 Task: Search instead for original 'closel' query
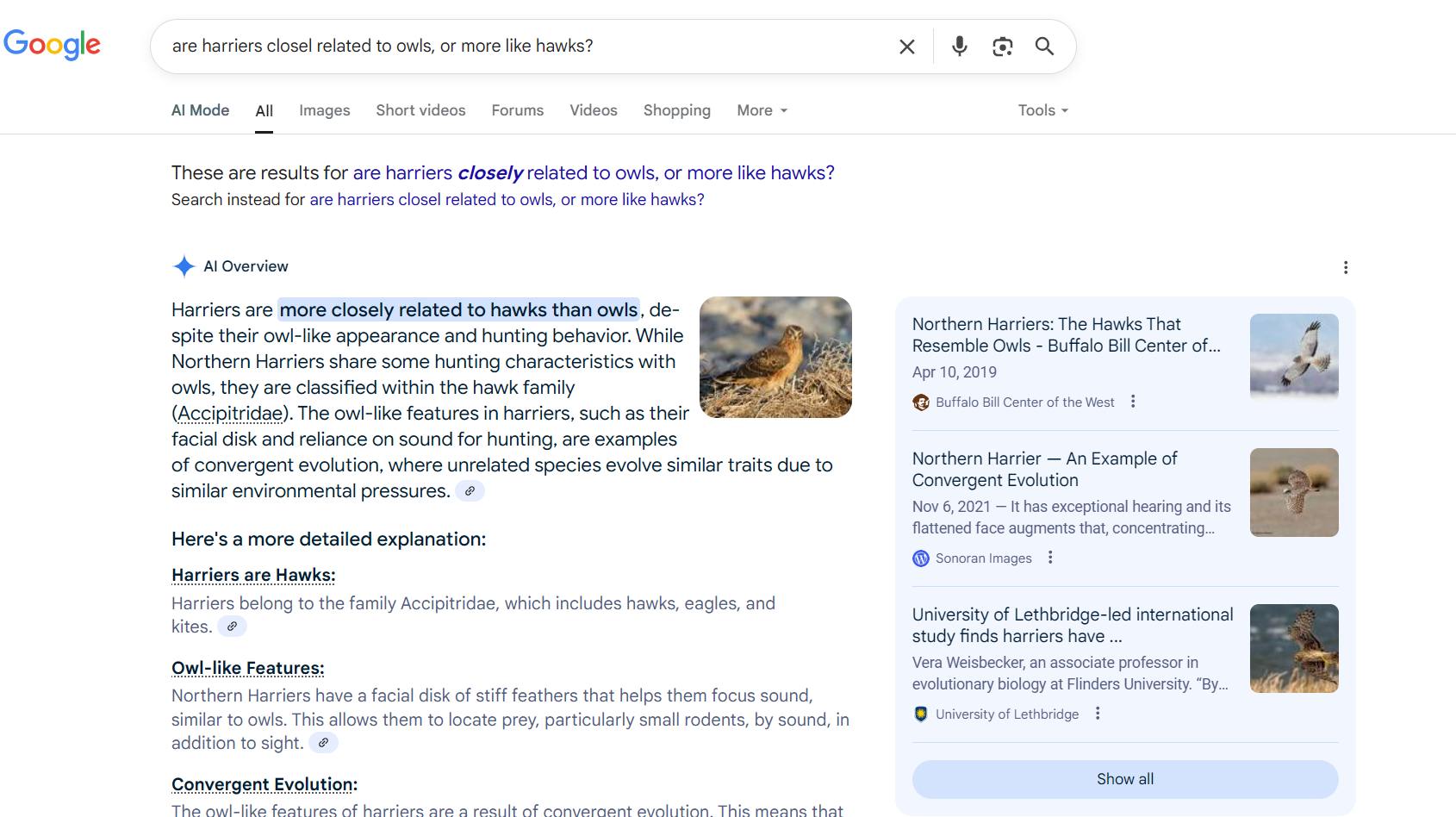[x=507, y=200]
